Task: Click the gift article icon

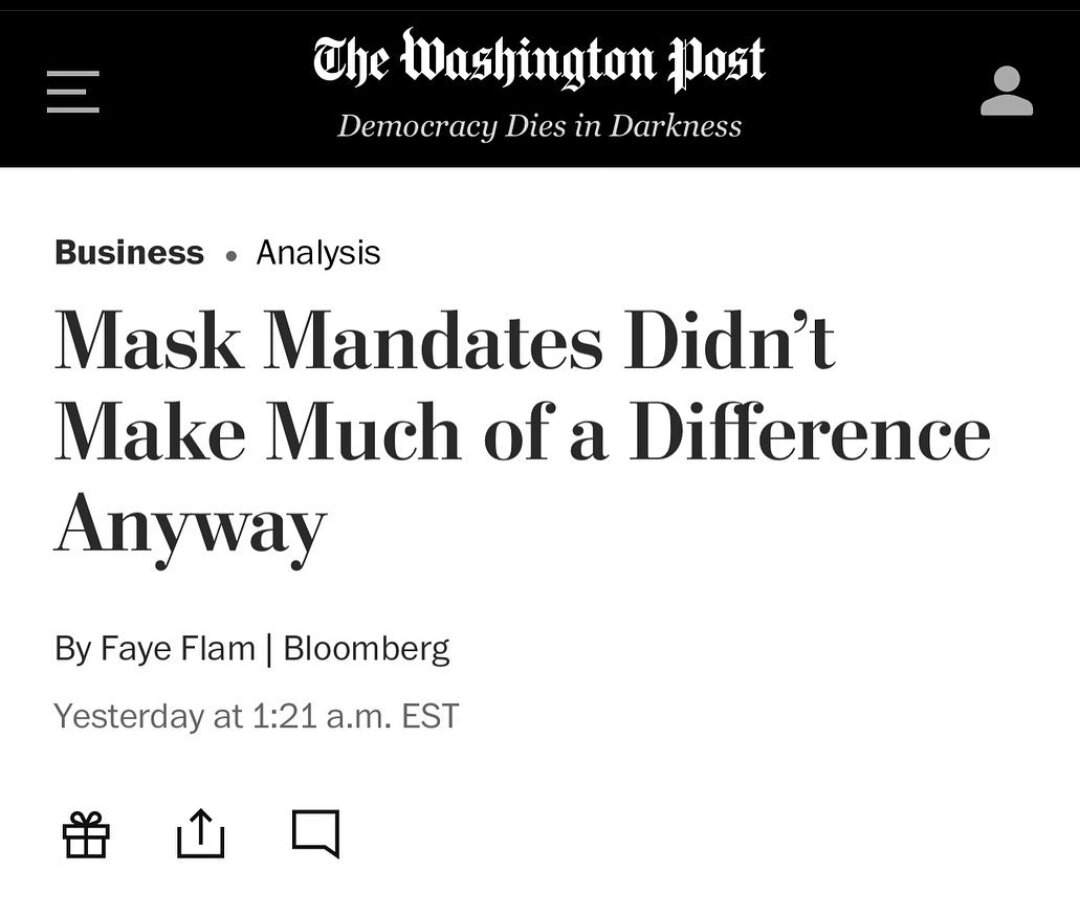Action: coord(86,834)
